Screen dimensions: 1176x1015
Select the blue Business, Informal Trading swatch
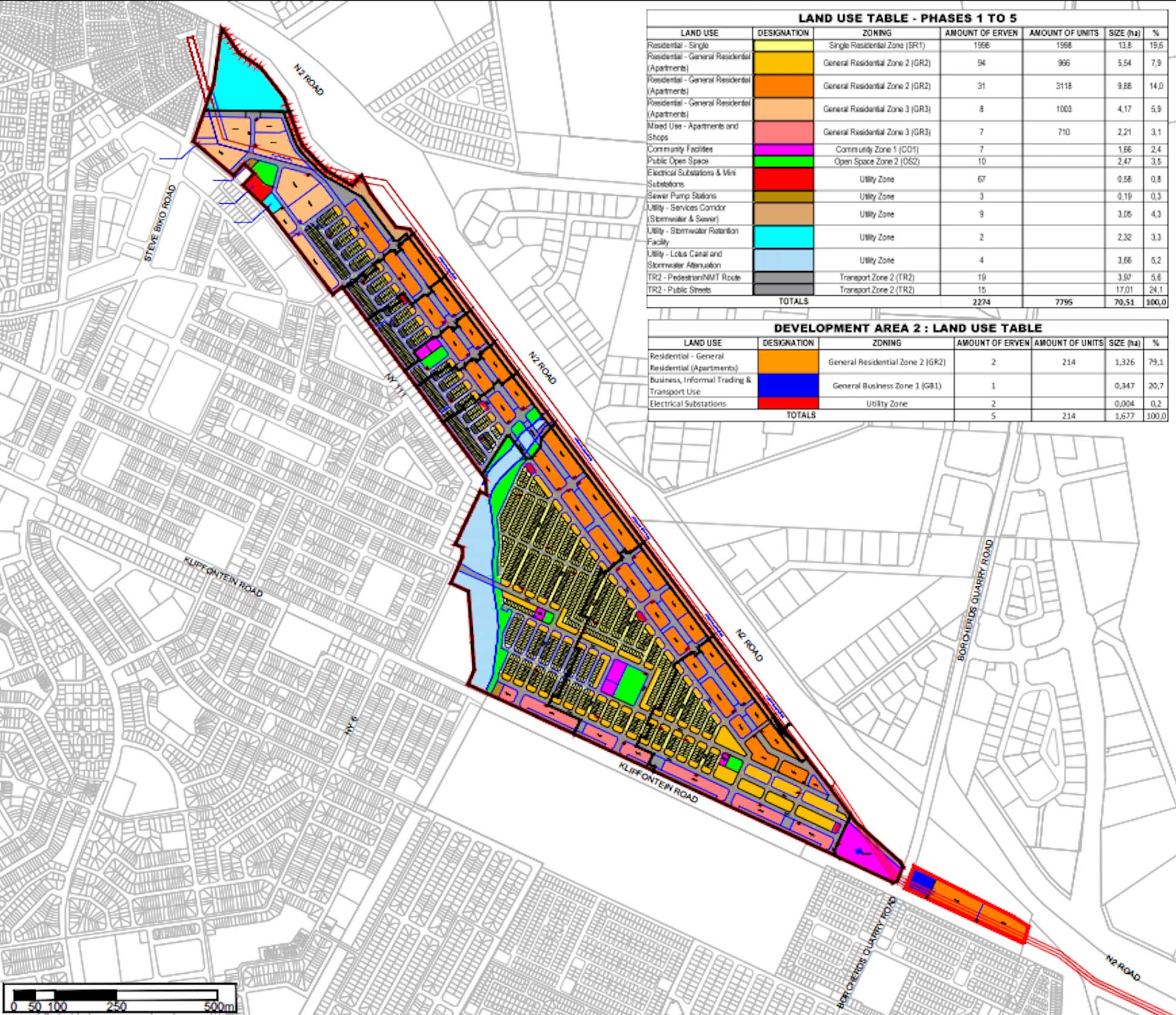coord(788,385)
